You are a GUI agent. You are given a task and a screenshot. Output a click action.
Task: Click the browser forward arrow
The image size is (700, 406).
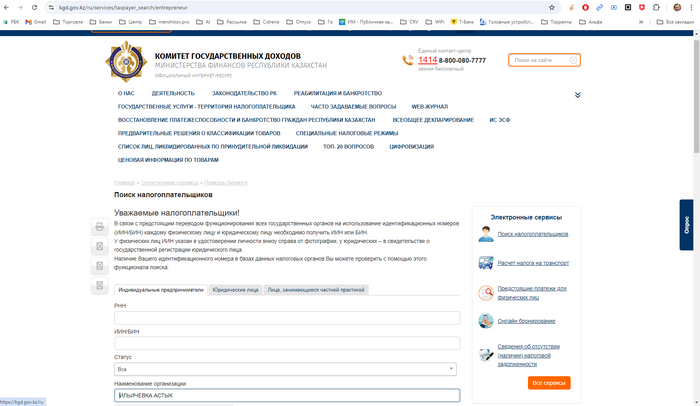[20, 8]
